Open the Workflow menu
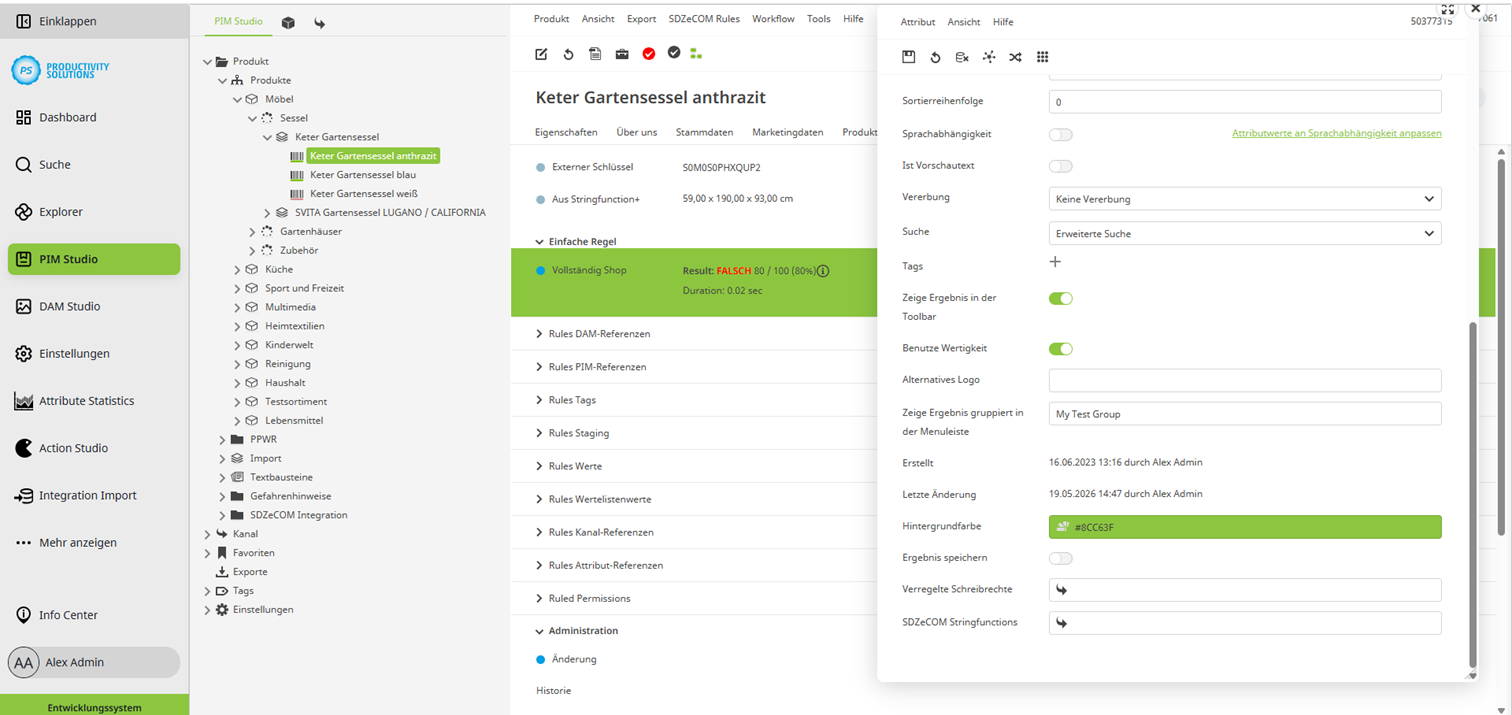This screenshot has width=1512, height=715. [x=773, y=19]
